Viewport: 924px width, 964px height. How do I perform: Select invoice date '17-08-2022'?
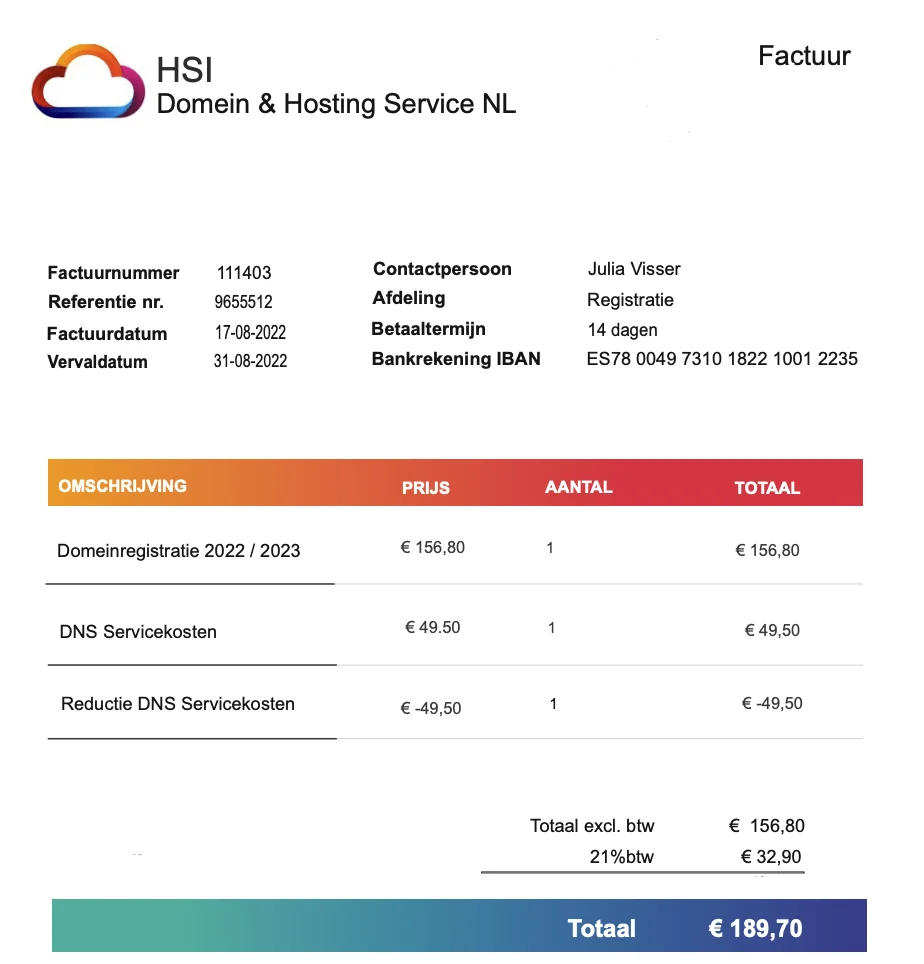point(250,333)
